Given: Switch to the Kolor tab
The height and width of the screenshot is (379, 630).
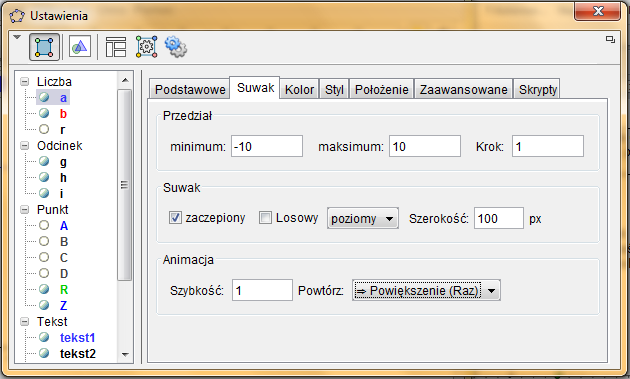Looking at the screenshot, I should coord(299,89).
